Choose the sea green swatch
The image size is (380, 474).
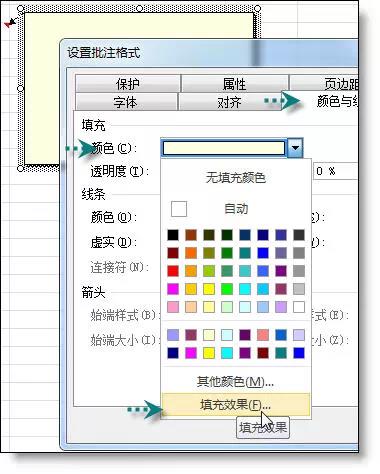[x=227, y=271]
